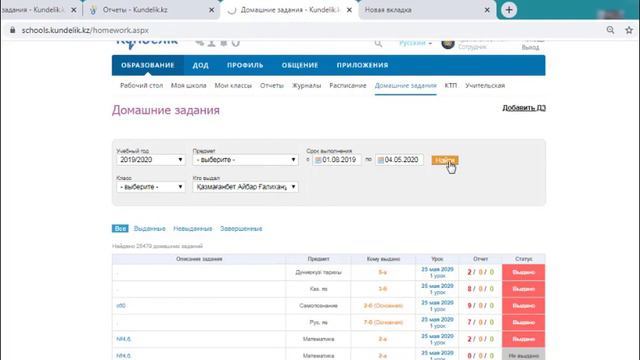Viewport: 640px width, 360px height.
Task: Click the end date field 04.05.2020
Action: pos(399,160)
